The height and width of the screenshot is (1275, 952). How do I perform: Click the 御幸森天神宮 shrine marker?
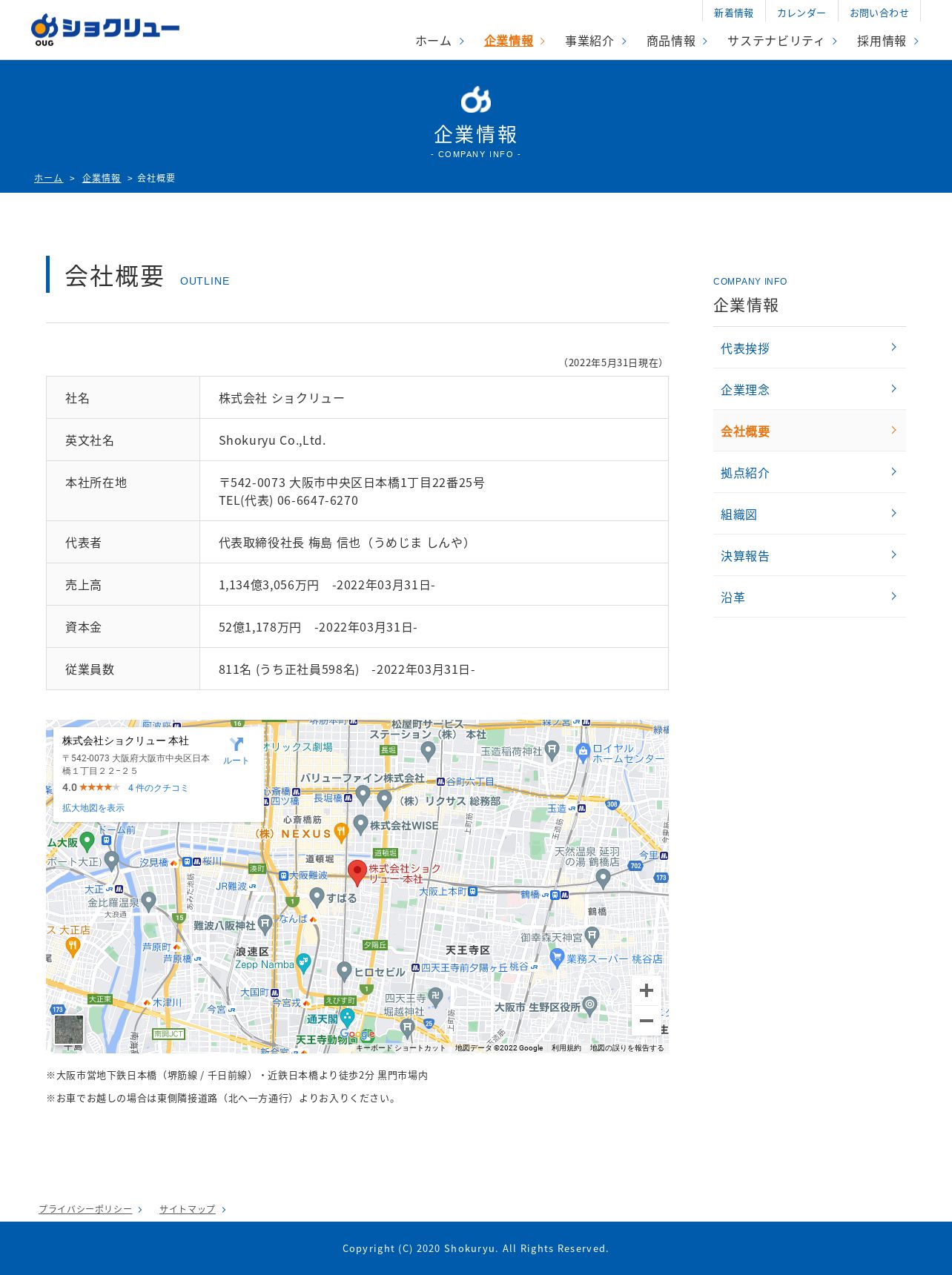[x=592, y=936]
